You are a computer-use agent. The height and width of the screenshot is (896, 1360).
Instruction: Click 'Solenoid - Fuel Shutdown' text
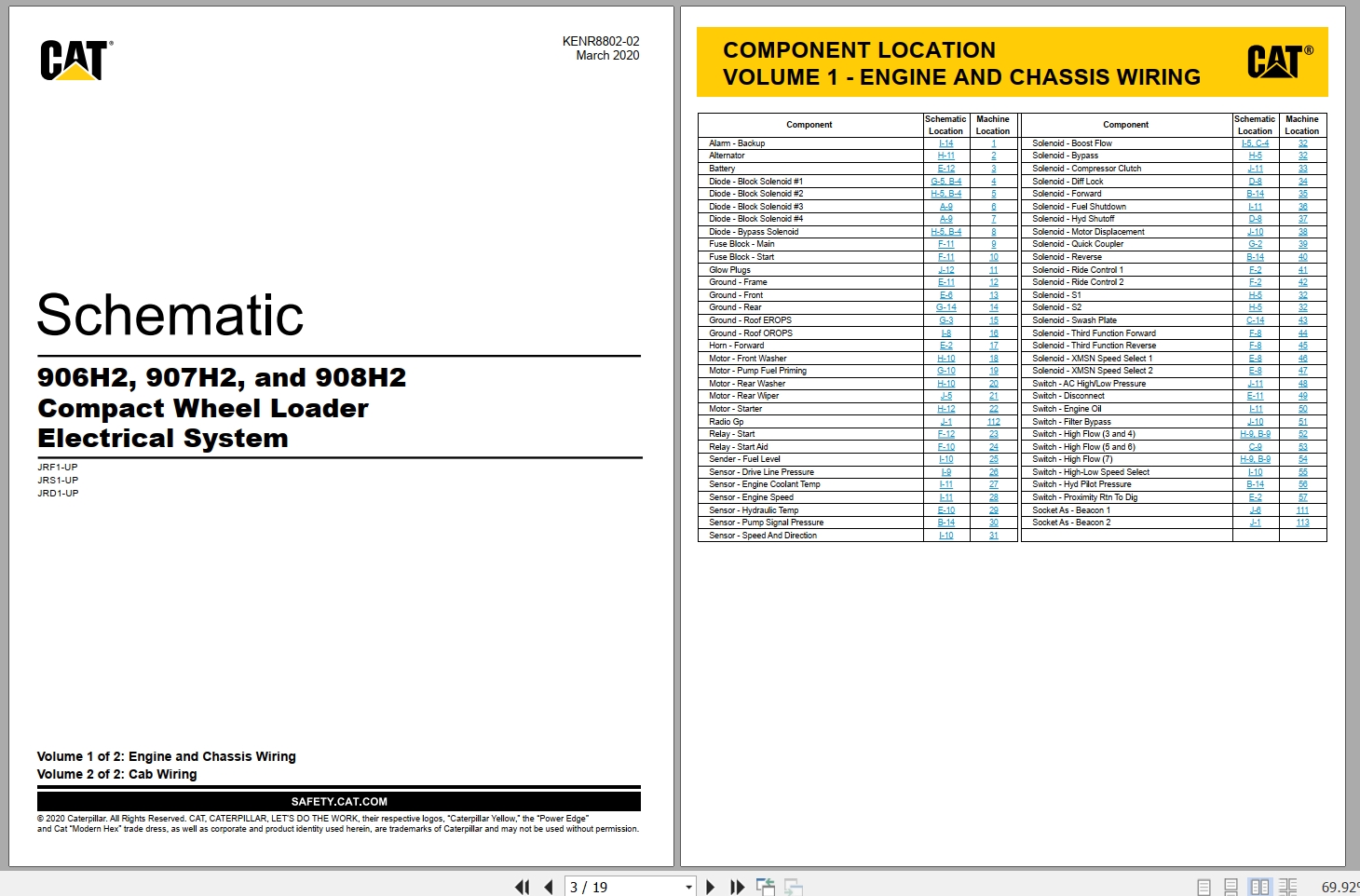click(x=1079, y=207)
